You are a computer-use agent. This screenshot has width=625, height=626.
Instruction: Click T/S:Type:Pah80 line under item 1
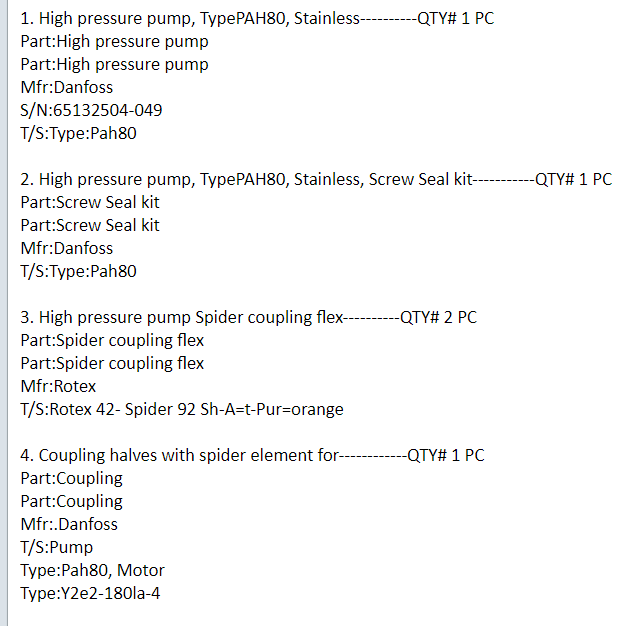(x=78, y=133)
